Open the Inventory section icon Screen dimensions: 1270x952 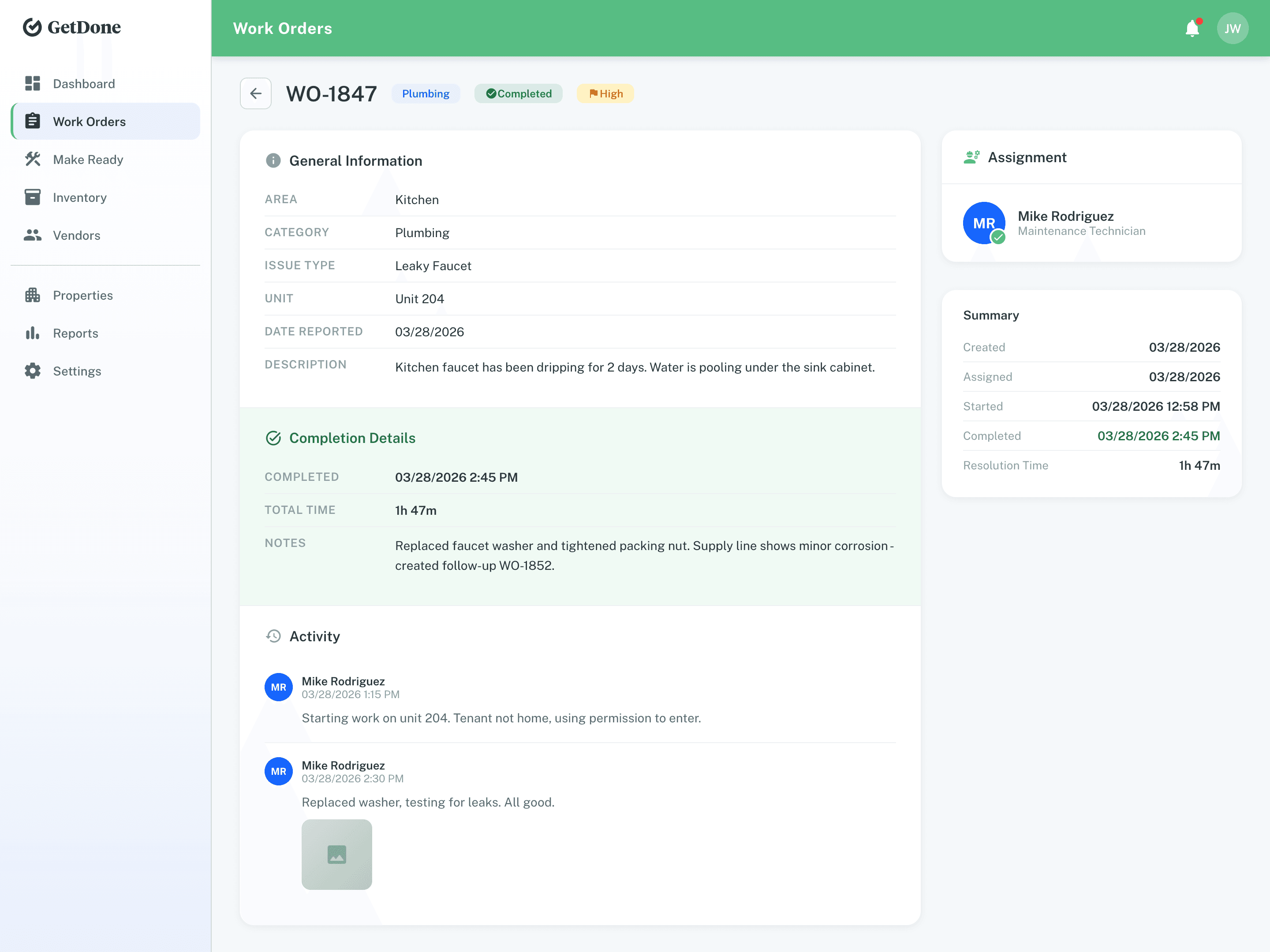pos(33,197)
